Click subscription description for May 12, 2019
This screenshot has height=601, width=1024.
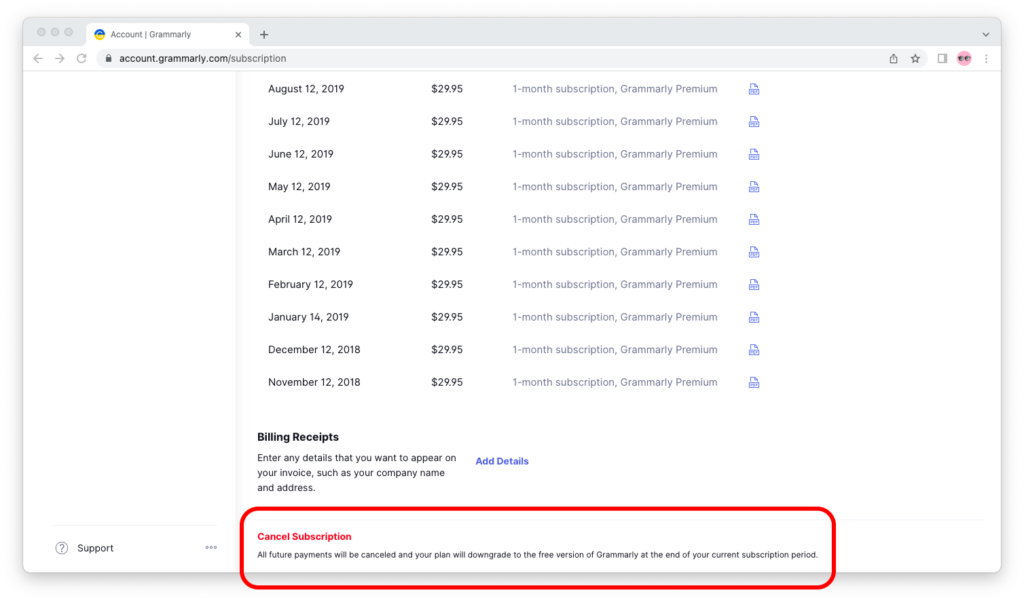coord(615,187)
